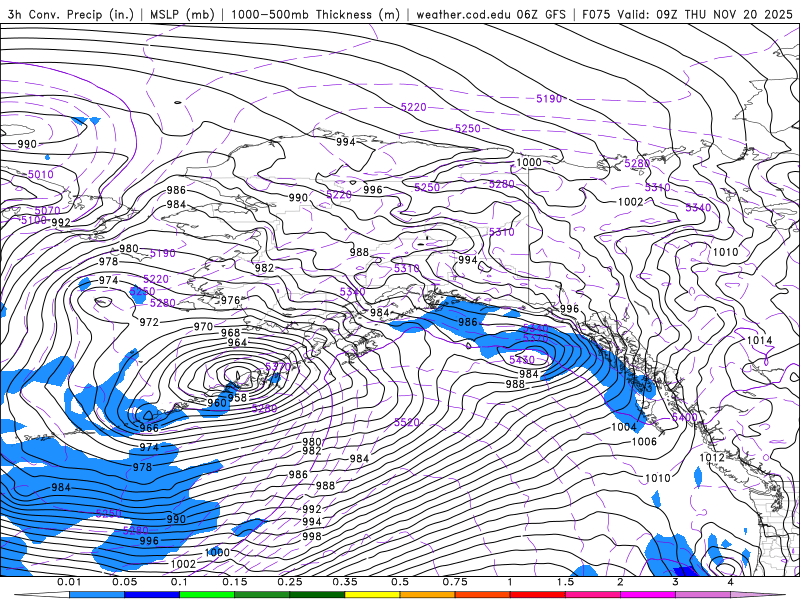Click the '970' isobar label
Viewport: 800px width, 600px height.
tap(203, 327)
